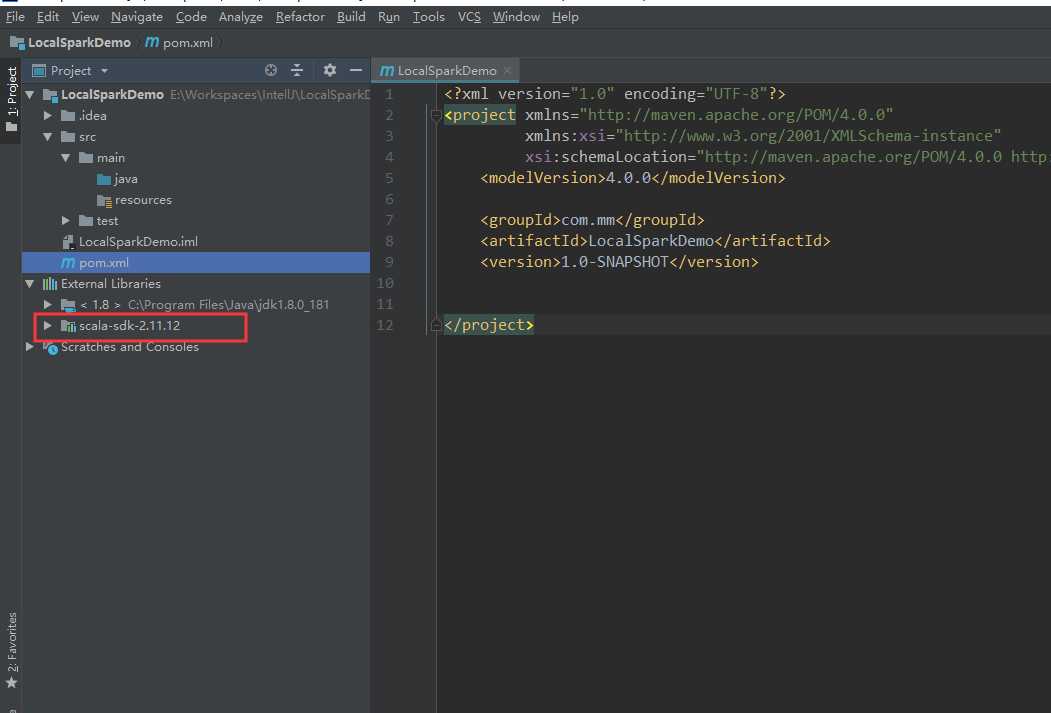Hide the Project panel with minus icon

point(355,70)
